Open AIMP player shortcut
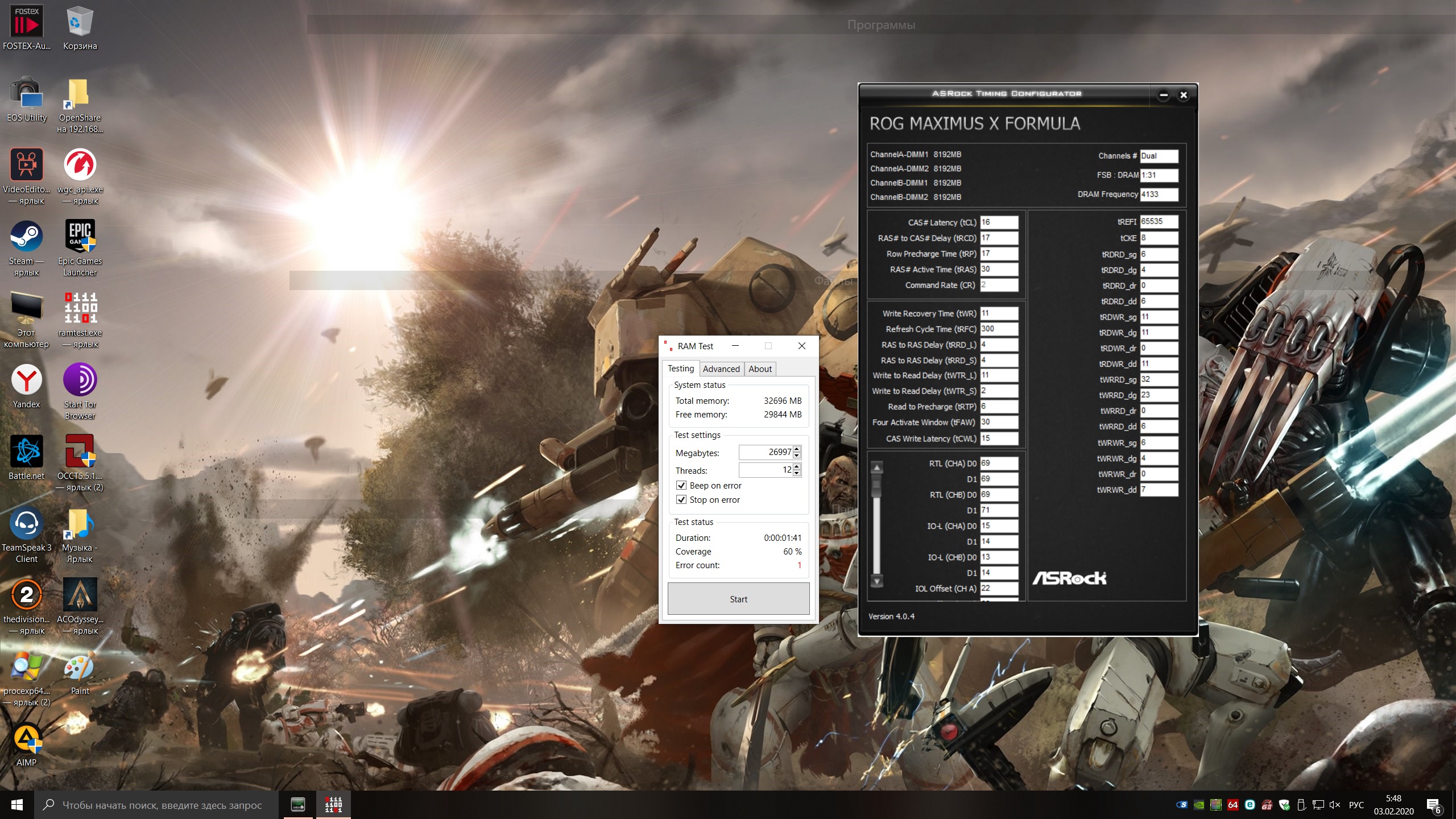 [26, 739]
